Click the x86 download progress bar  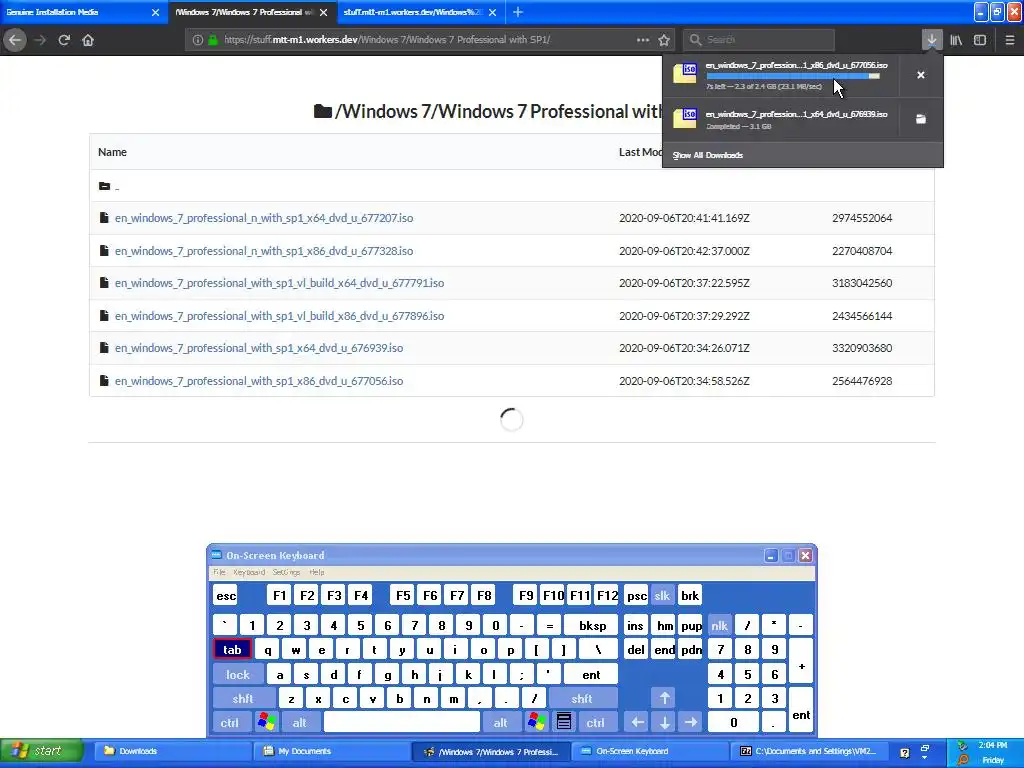793,76
